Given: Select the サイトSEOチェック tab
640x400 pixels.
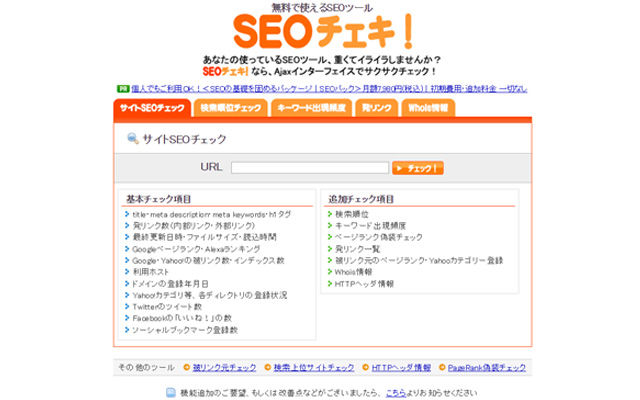Looking at the screenshot, I should (x=152, y=108).
